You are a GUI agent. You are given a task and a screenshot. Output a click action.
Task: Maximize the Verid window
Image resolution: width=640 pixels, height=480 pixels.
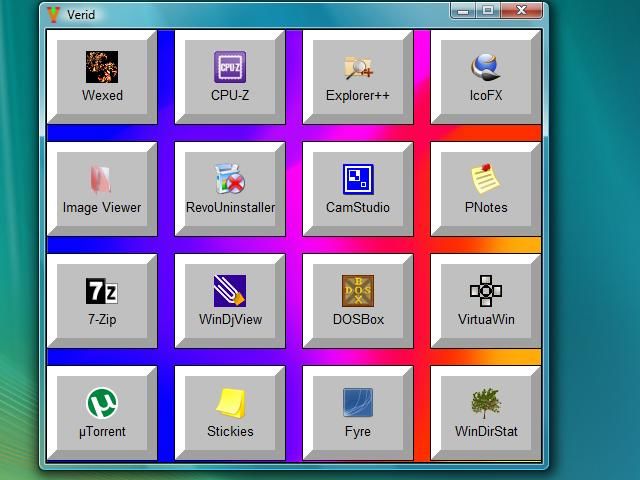coord(488,11)
